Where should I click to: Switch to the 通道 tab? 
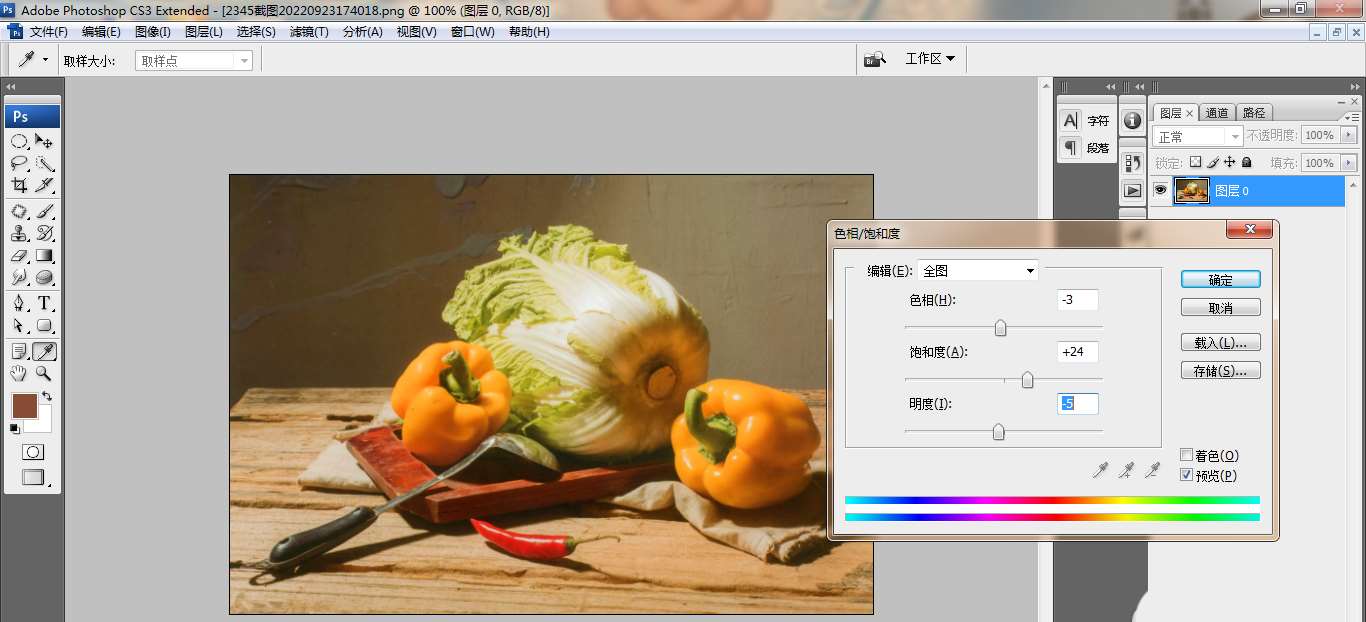pyautogui.click(x=1217, y=113)
